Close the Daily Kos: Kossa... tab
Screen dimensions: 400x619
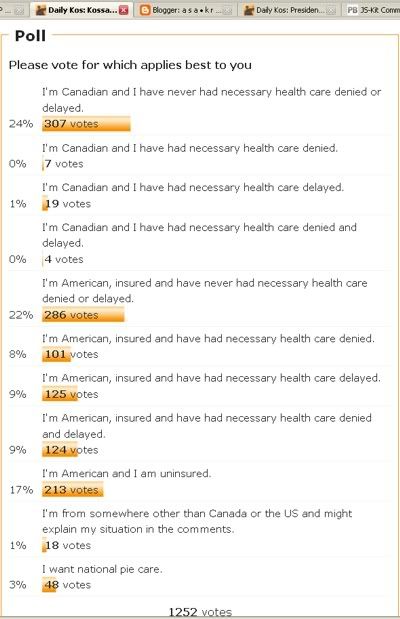[124, 10]
